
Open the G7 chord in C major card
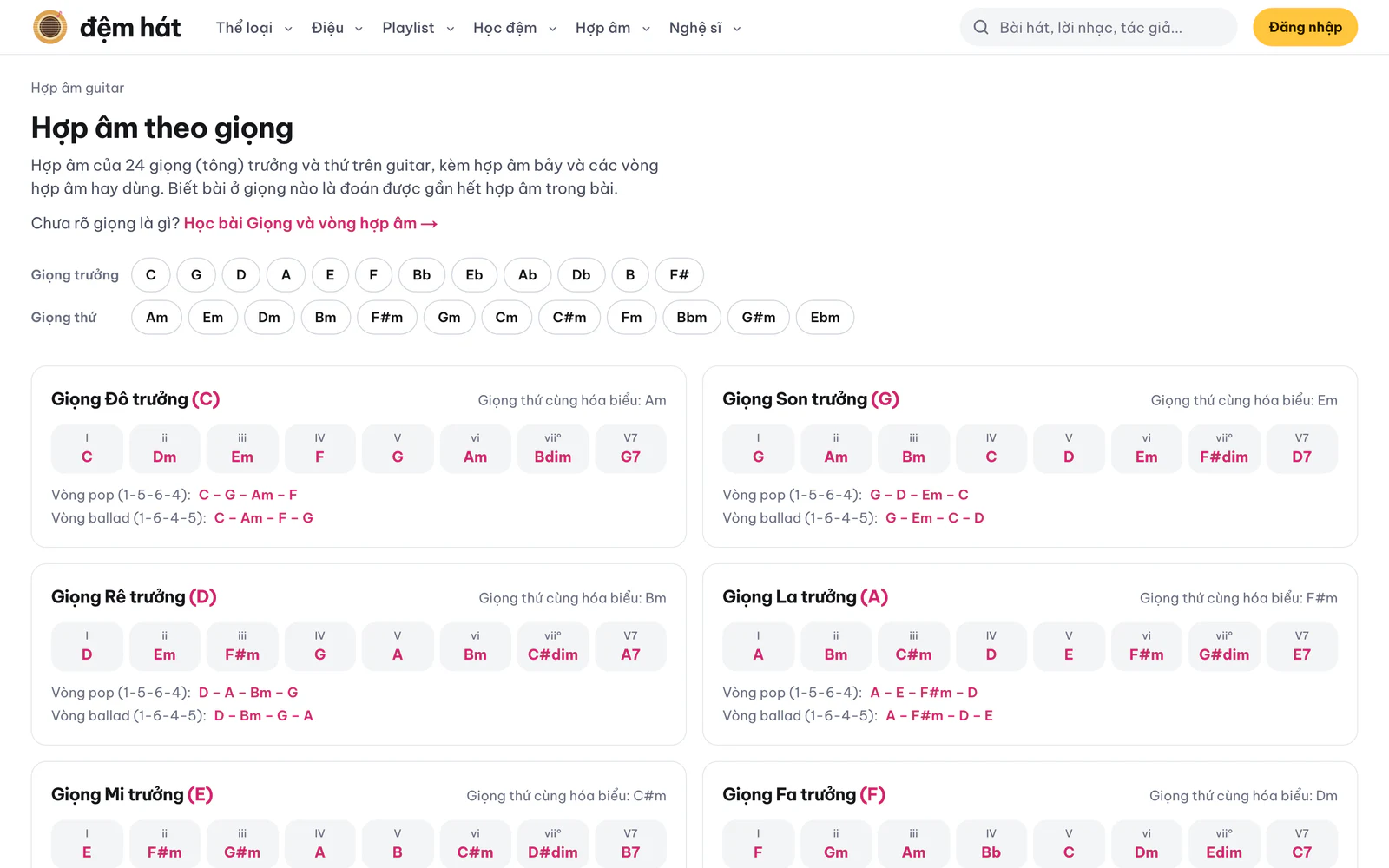631,449
